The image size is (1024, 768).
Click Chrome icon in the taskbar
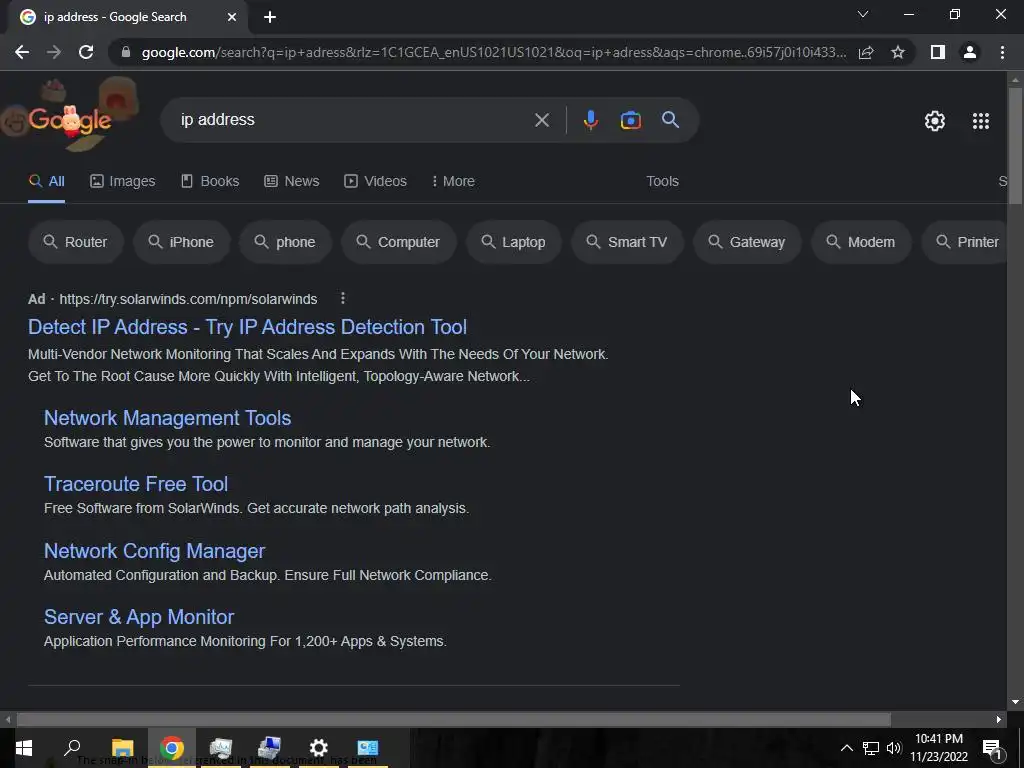pos(172,748)
